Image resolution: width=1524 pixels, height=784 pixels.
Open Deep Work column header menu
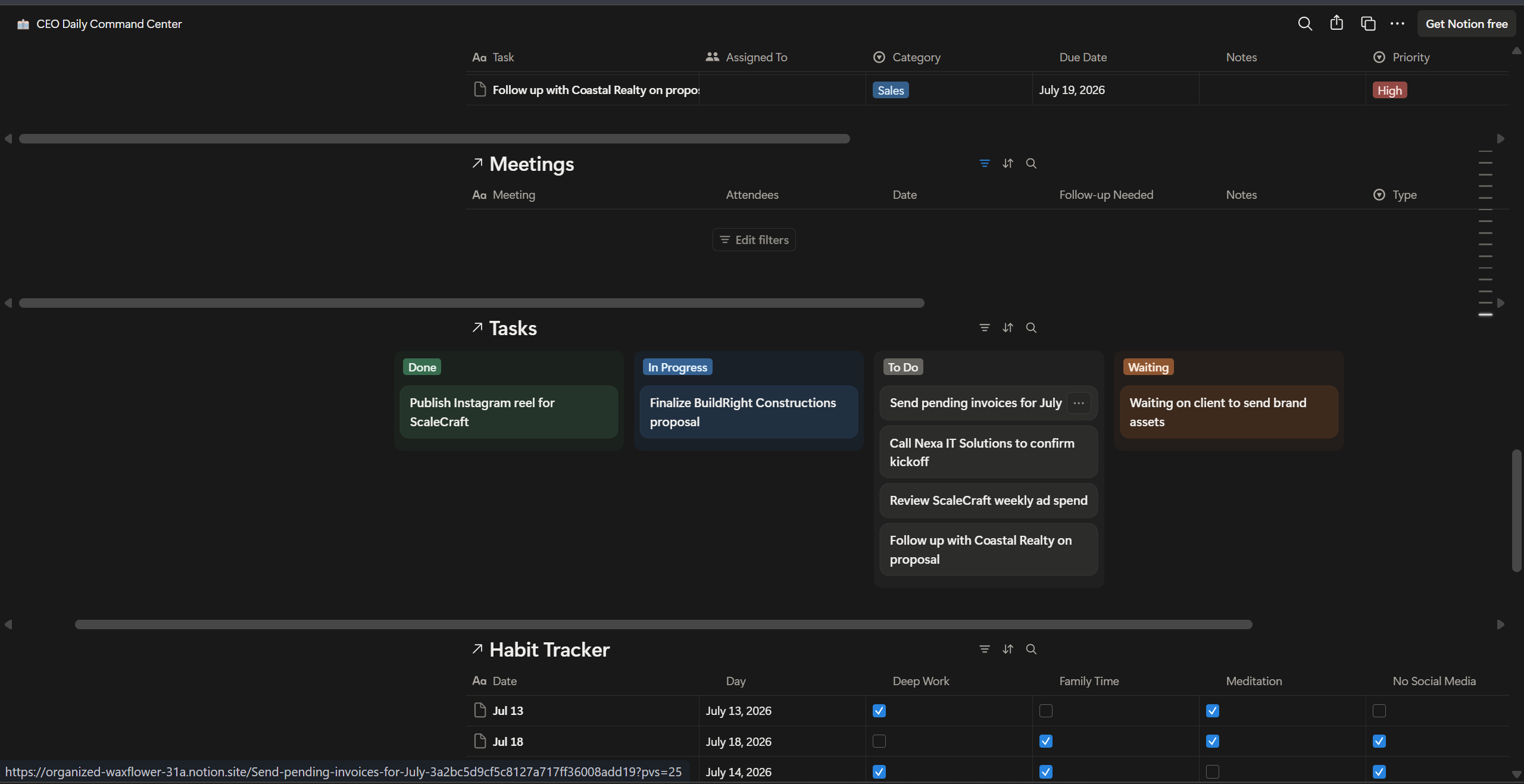pyautogui.click(x=949, y=681)
